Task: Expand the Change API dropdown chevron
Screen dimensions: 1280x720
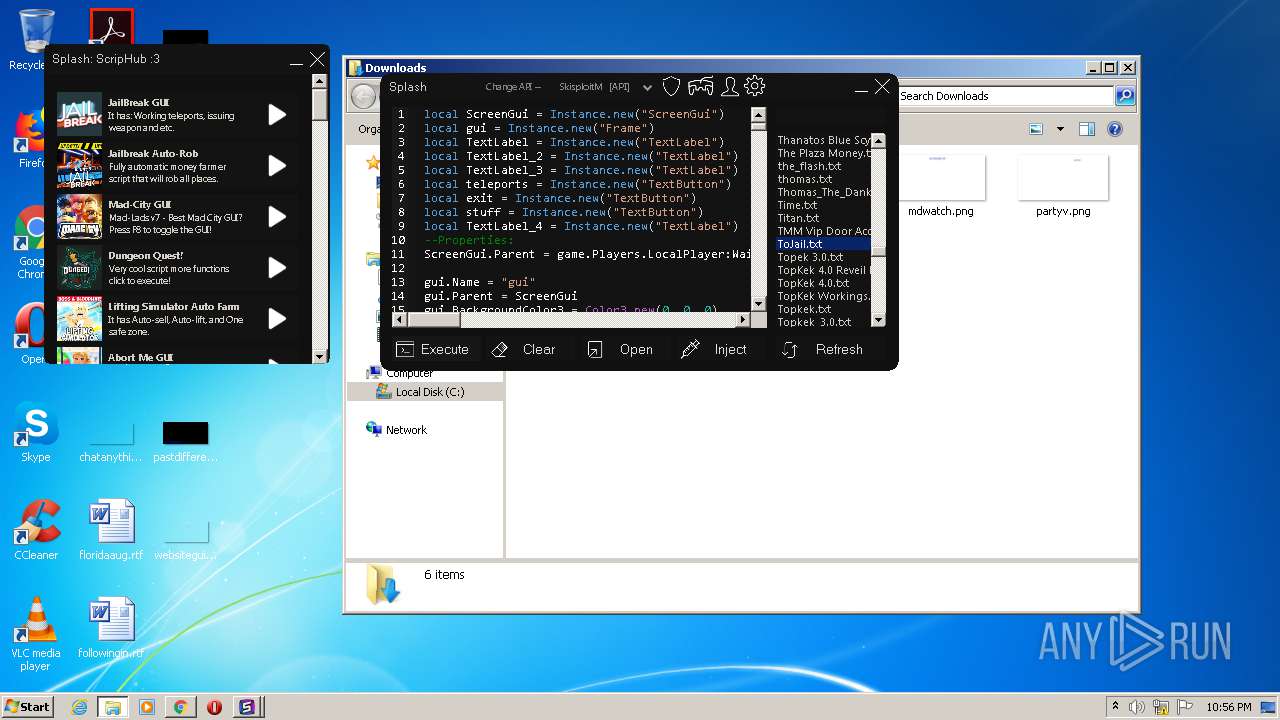Action: click(647, 88)
